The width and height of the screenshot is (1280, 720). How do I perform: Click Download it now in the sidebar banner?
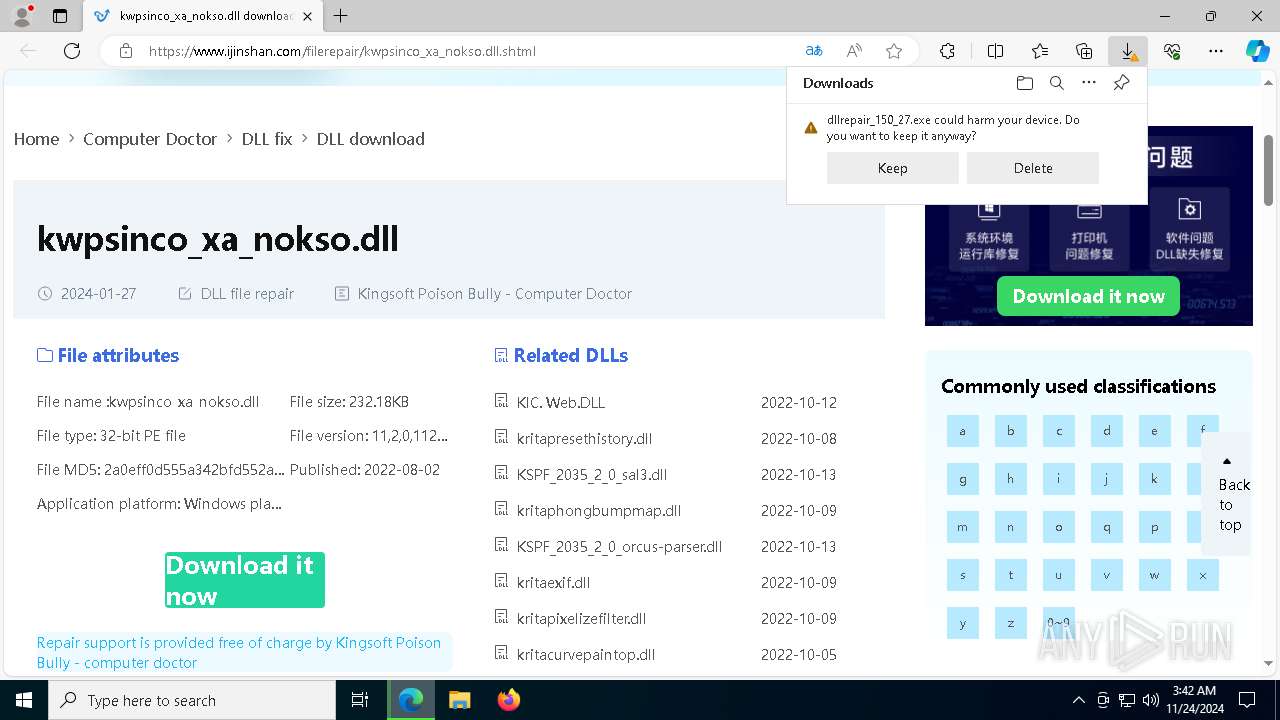point(1088,296)
